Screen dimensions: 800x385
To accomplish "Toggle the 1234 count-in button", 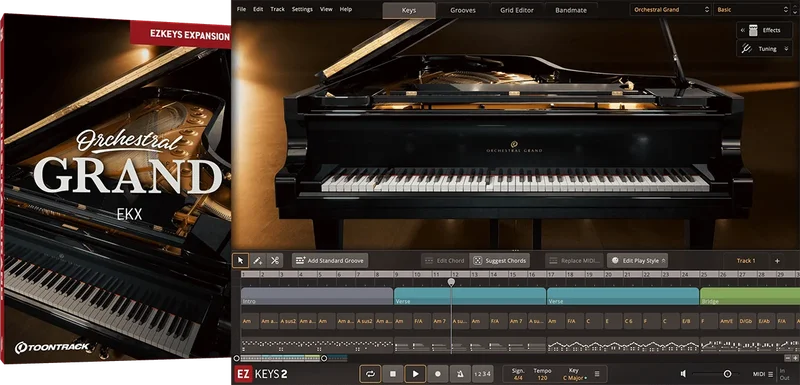I will pyautogui.click(x=482, y=374).
